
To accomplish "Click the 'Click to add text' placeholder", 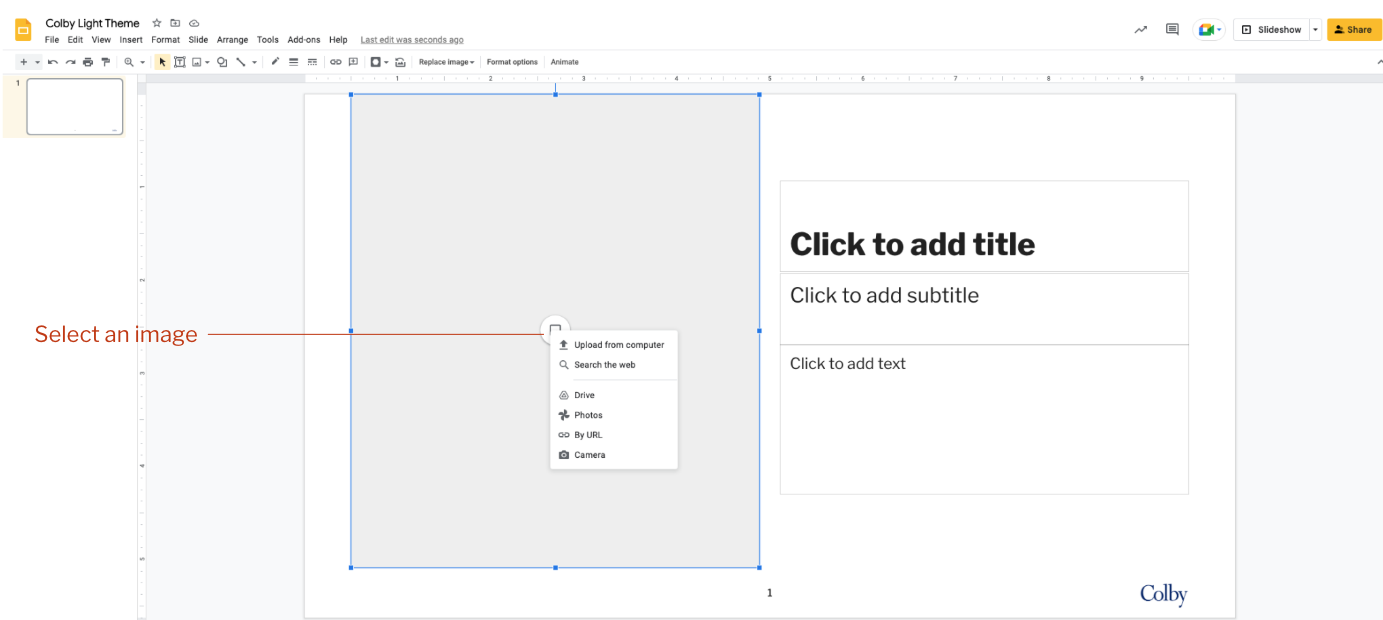I will 984,420.
